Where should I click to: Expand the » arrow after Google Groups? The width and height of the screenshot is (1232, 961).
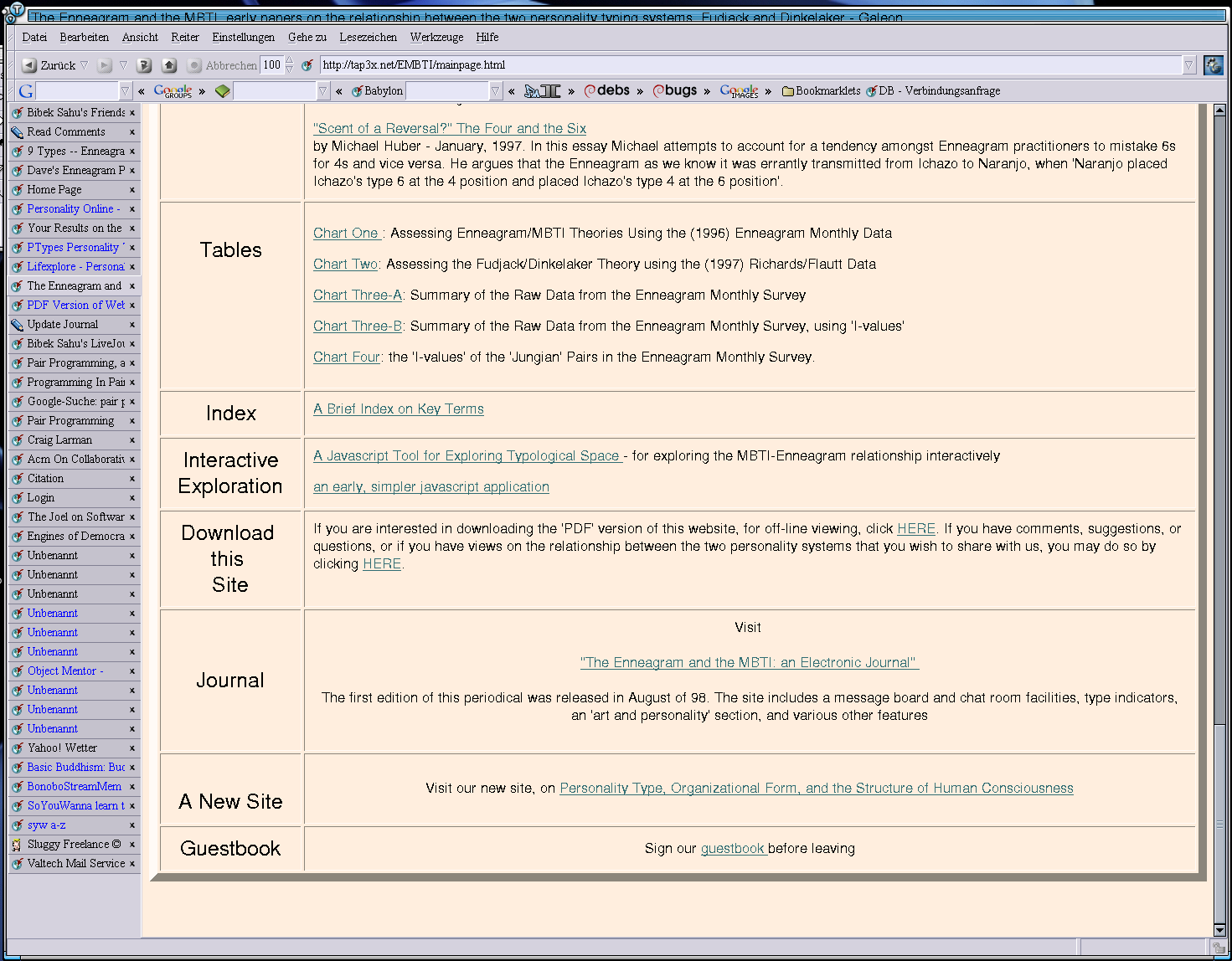[x=202, y=91]
